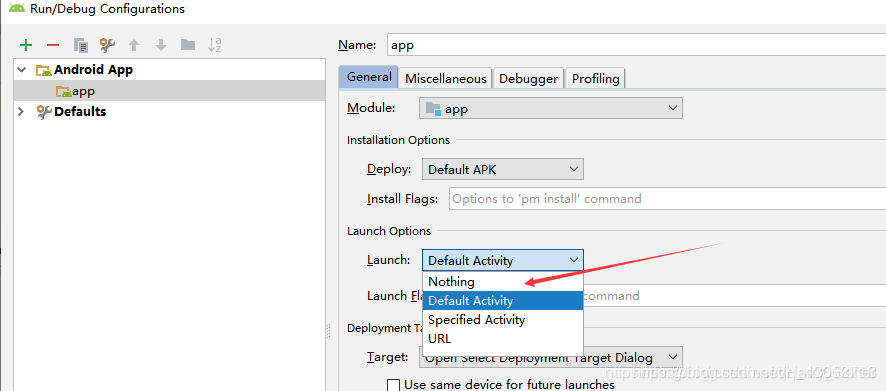This screenshot has height=391, width=886.
Task: Open the Debugger tab
Action: pos(528,79)
